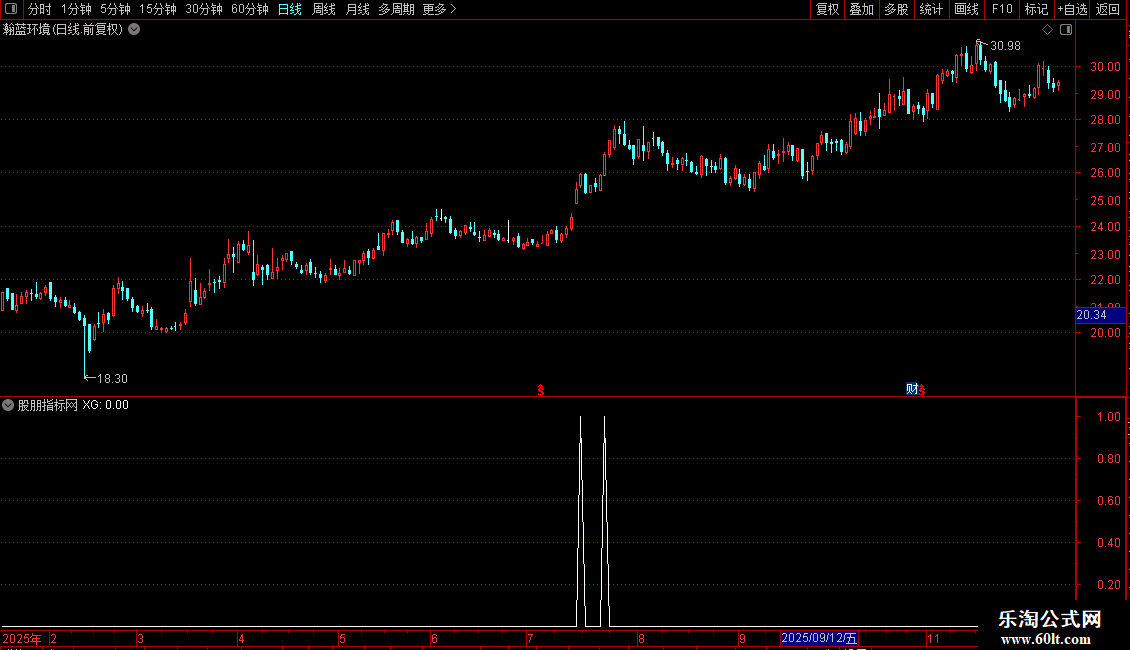
Task: Open the 统计 statistics tool
Action: pyautogui.click(x=931, y=9)
